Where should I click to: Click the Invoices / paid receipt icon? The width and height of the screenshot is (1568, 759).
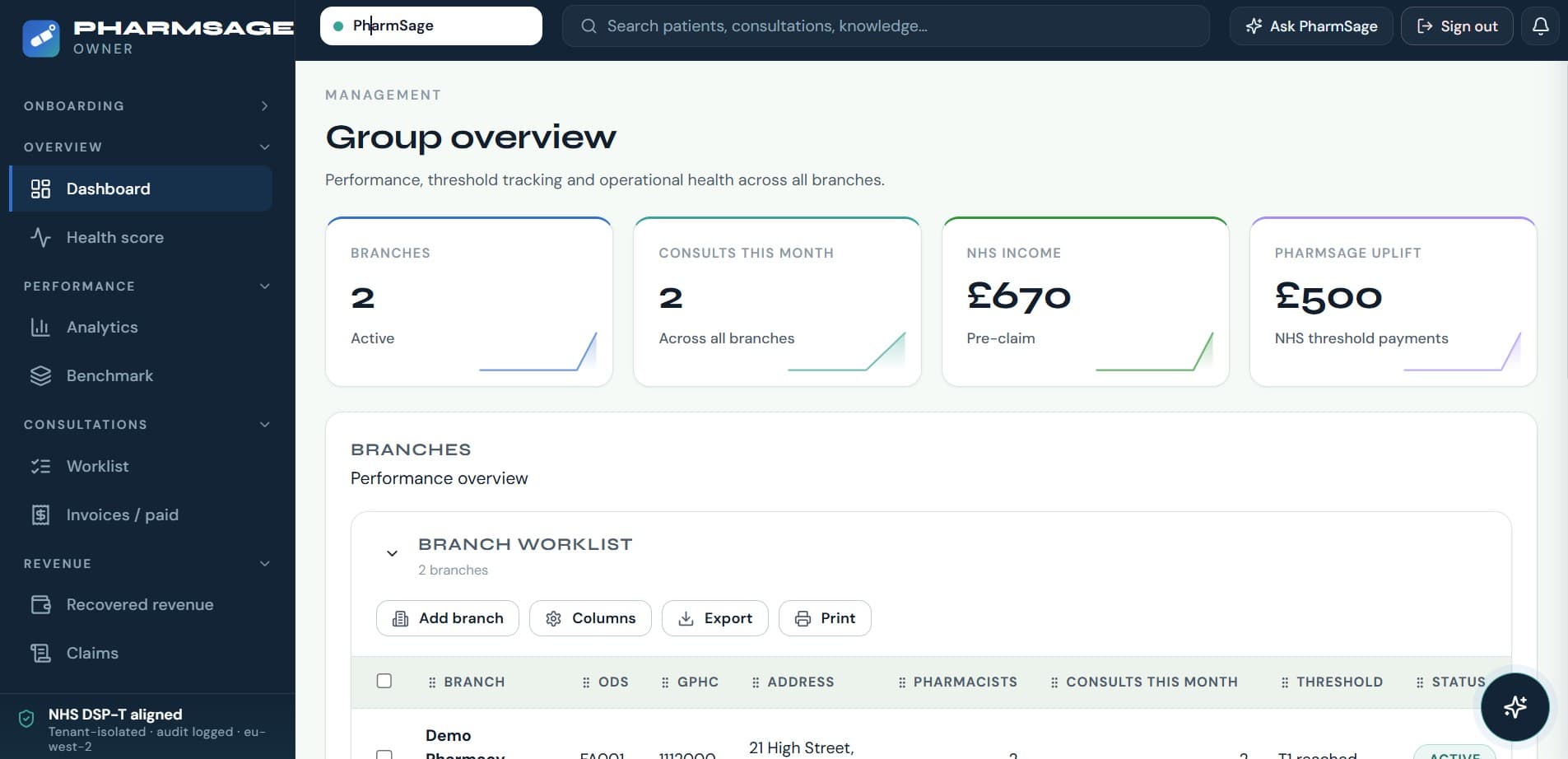coord(40,515)
